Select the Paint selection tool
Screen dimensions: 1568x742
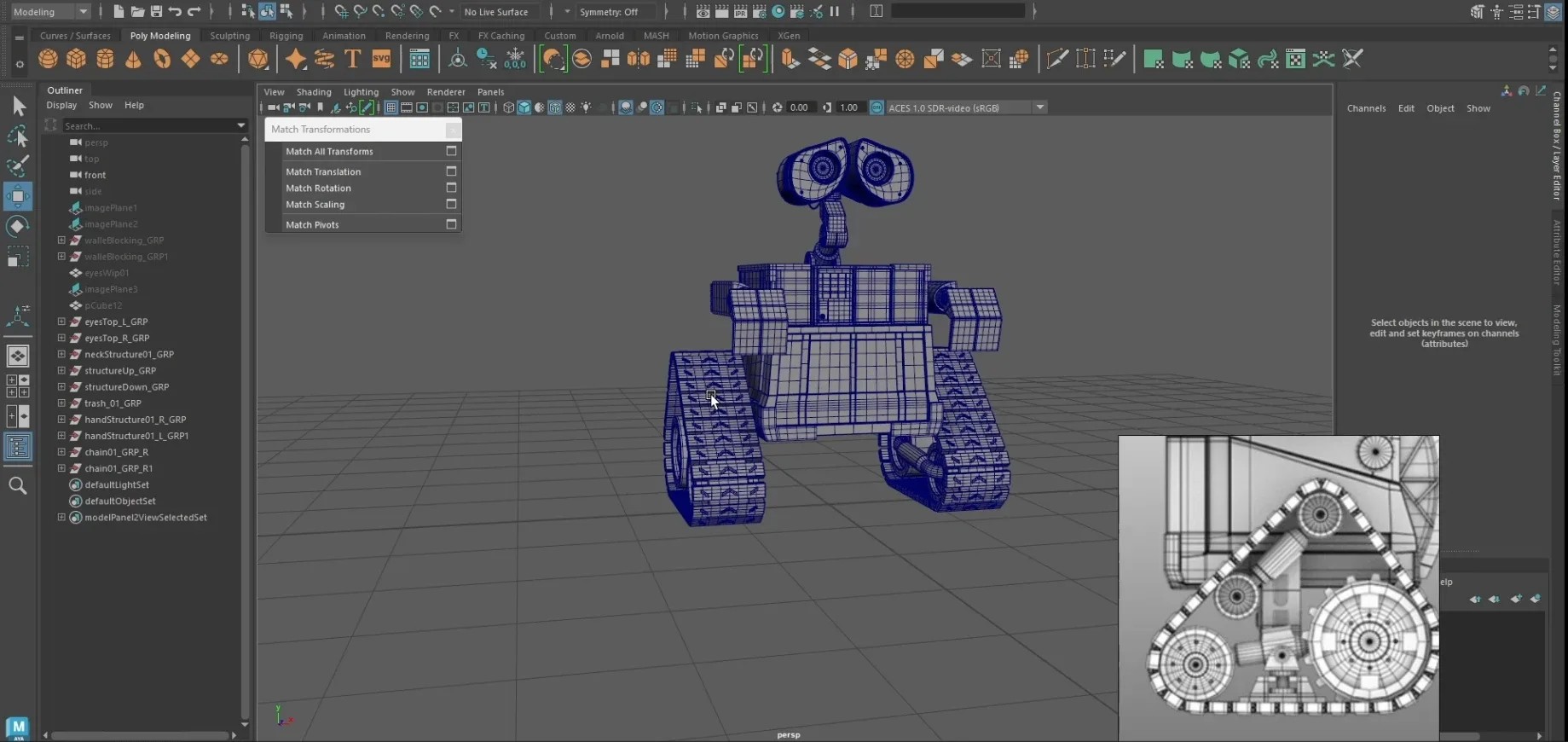tap(18, 165)
